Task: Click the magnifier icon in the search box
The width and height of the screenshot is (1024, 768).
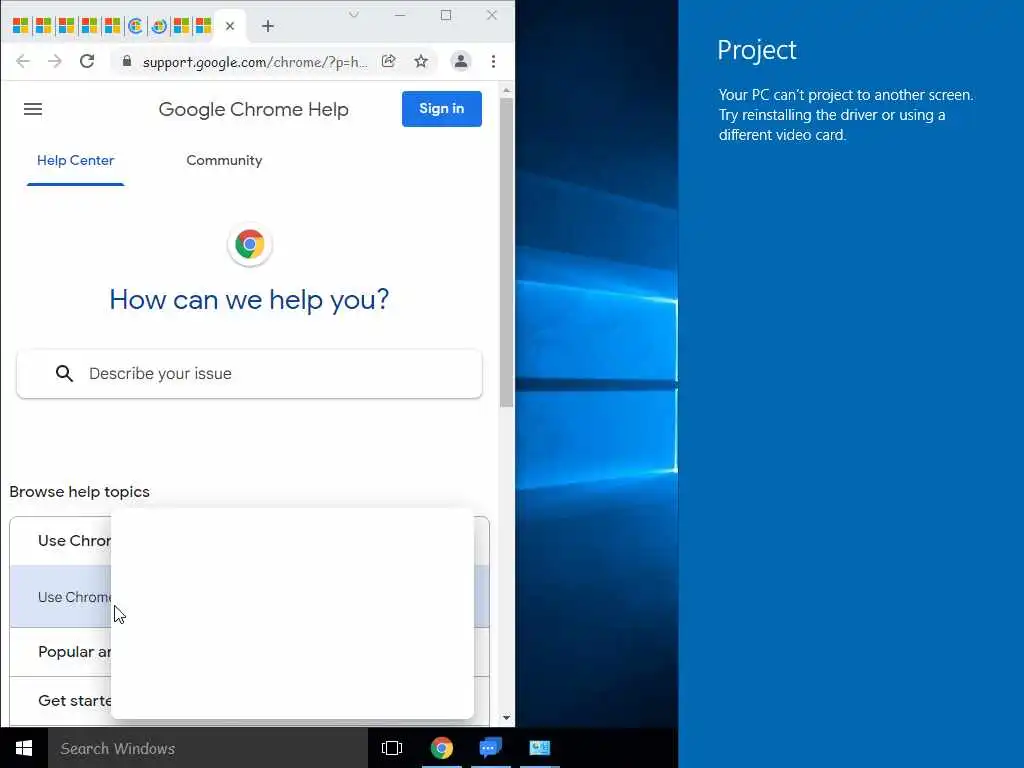Action: pos(64,374)
